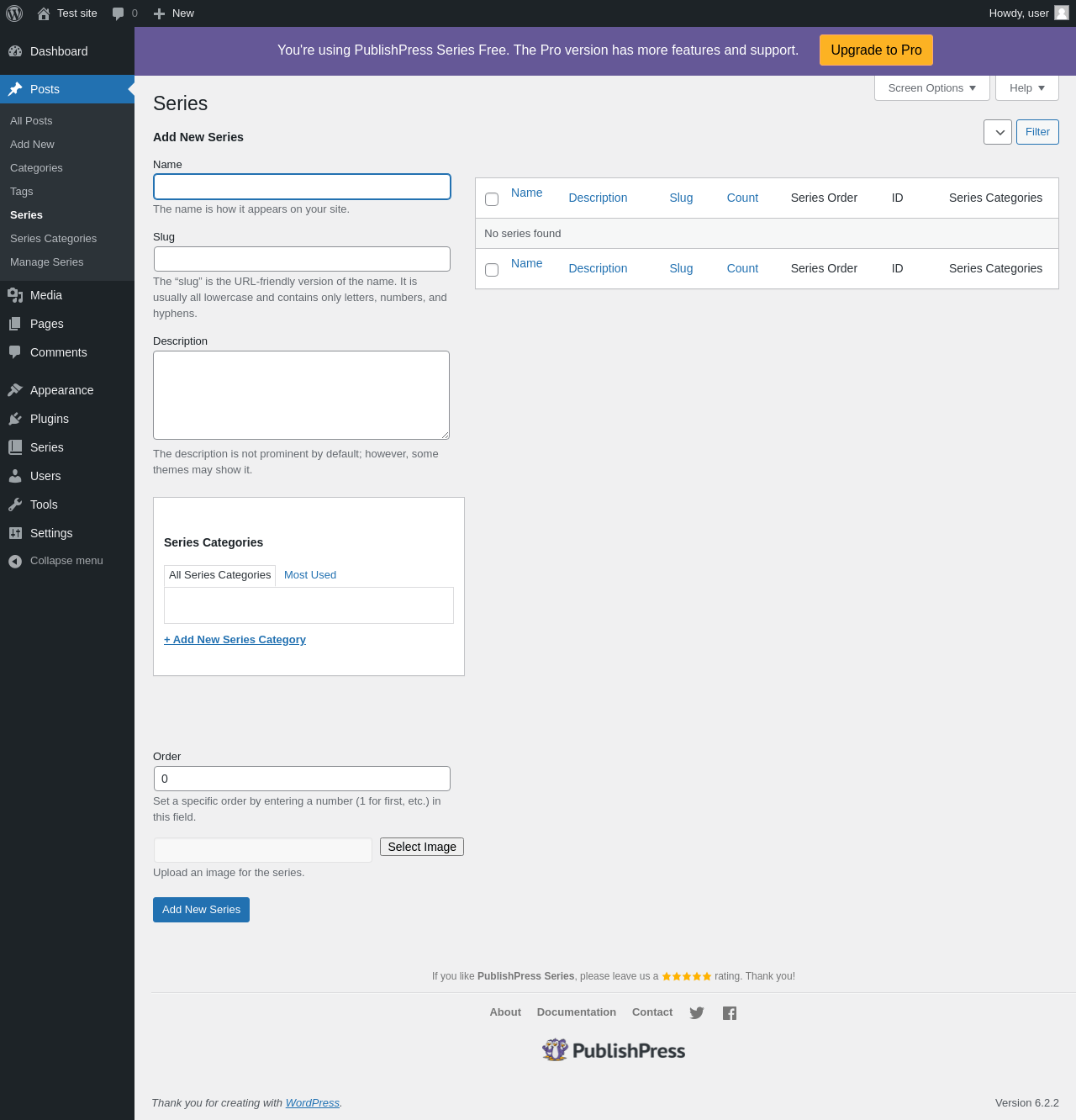Click the Add New Series button
Image resolution: width=1076 pixels, height=1120 pixels.
point(201,910)
